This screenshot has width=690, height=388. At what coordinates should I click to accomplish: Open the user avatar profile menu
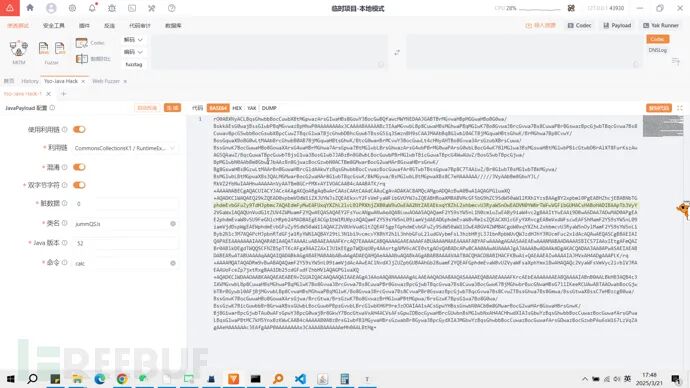51,8
